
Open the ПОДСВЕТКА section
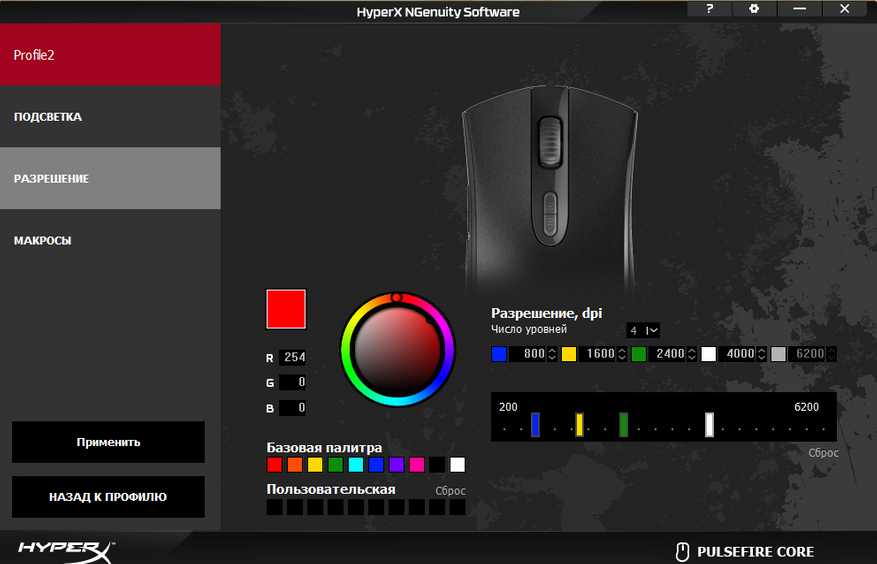point(110,116)
